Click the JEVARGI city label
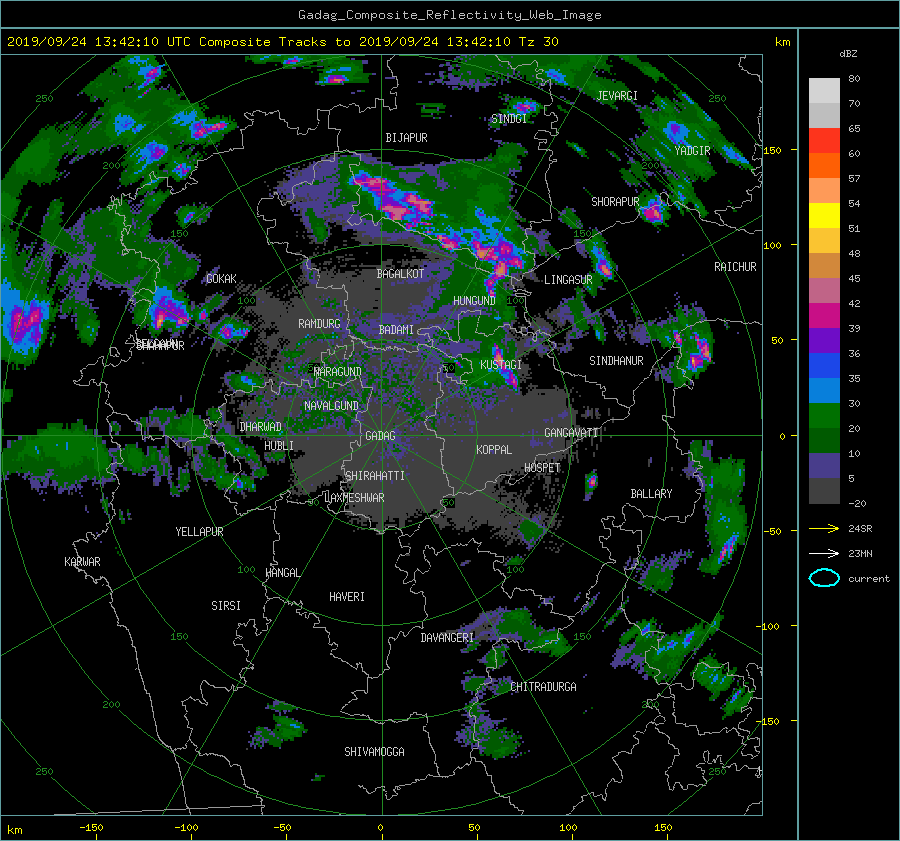The width and height of the screenshot is (900, 841). (617, 96)
